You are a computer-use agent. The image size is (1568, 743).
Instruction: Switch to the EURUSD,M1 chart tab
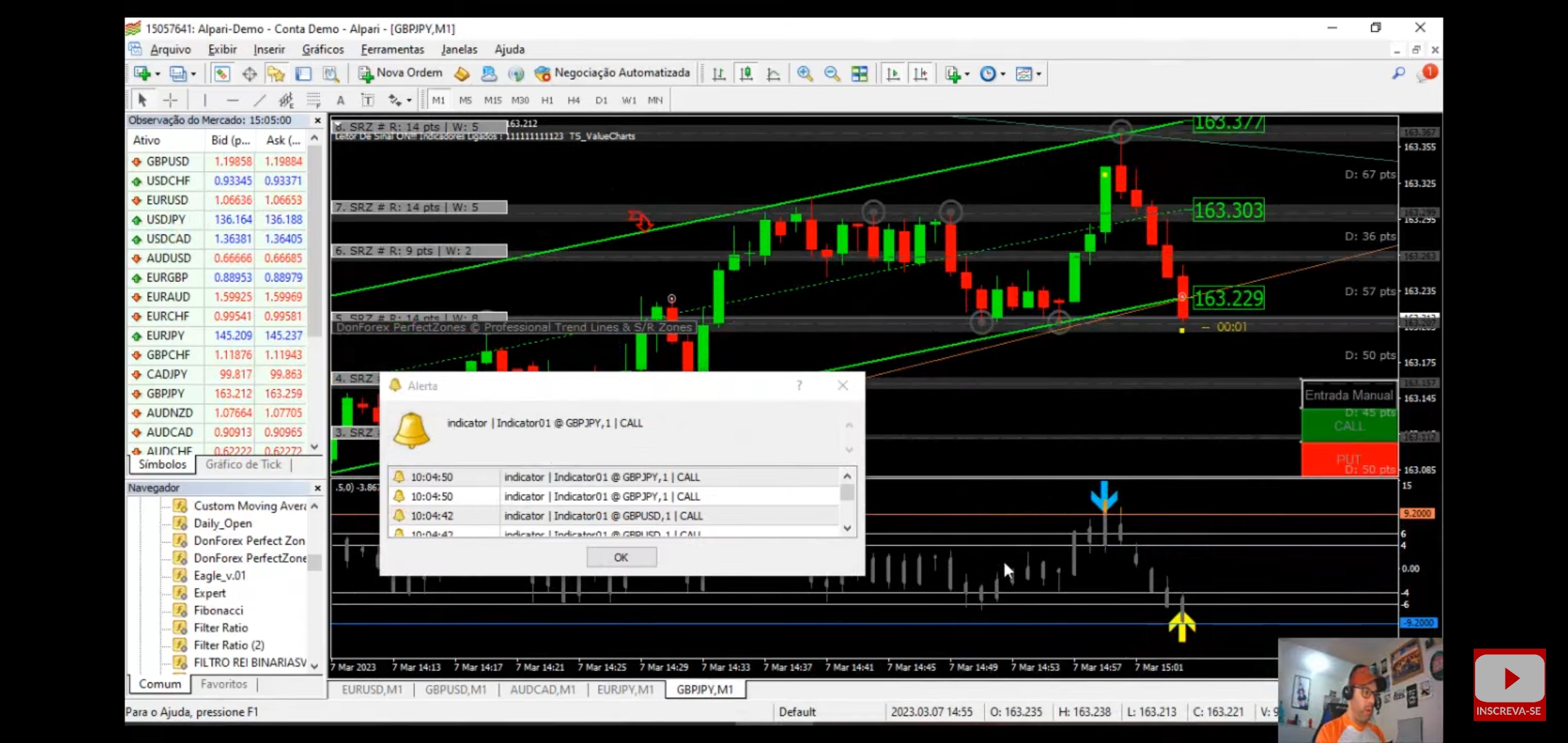click(x=371, y=689)
